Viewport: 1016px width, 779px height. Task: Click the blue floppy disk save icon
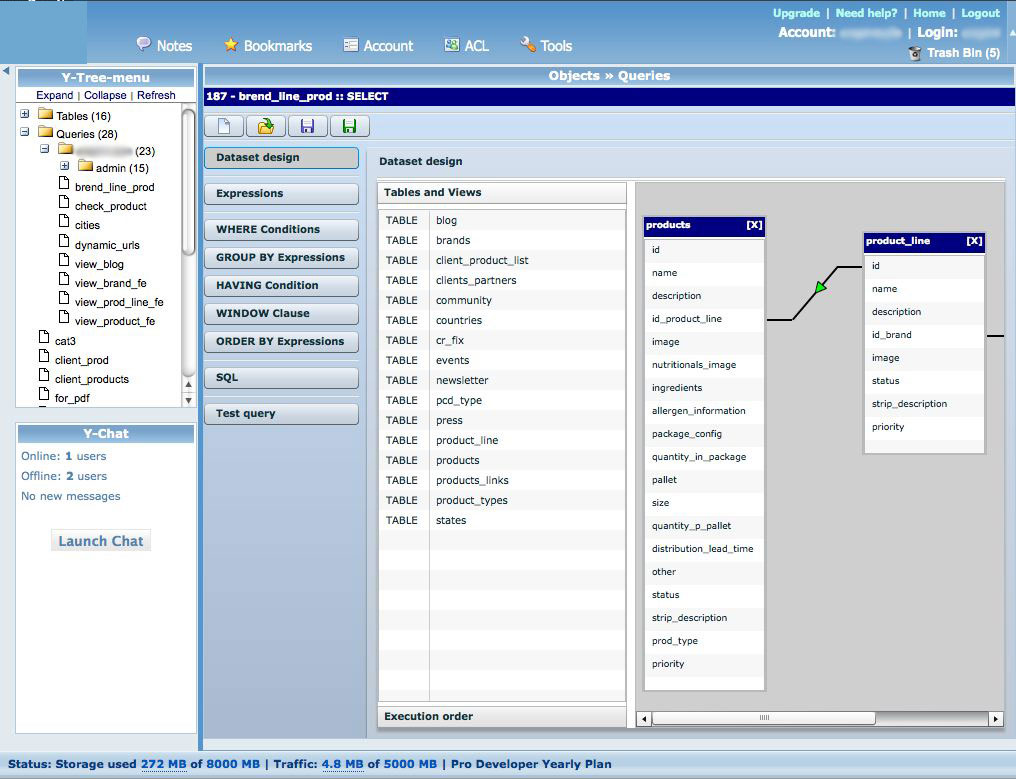tap(307, 126)
